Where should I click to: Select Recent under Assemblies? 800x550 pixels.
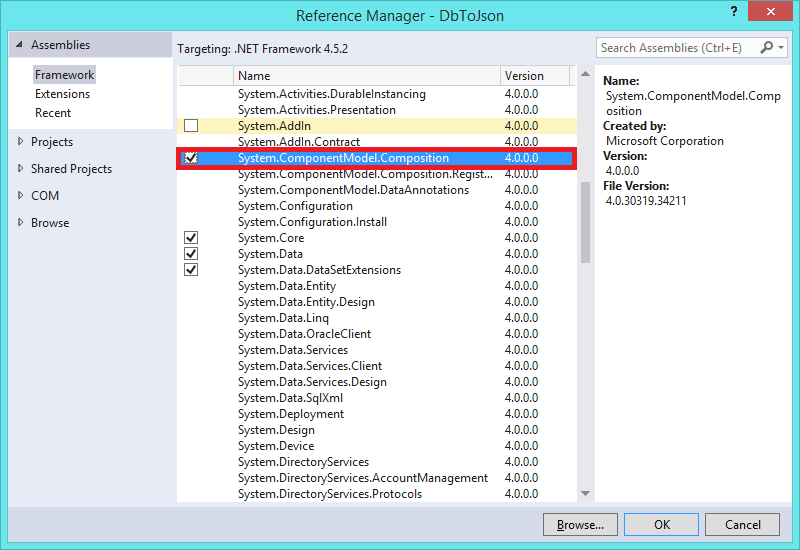pos(53,113)
